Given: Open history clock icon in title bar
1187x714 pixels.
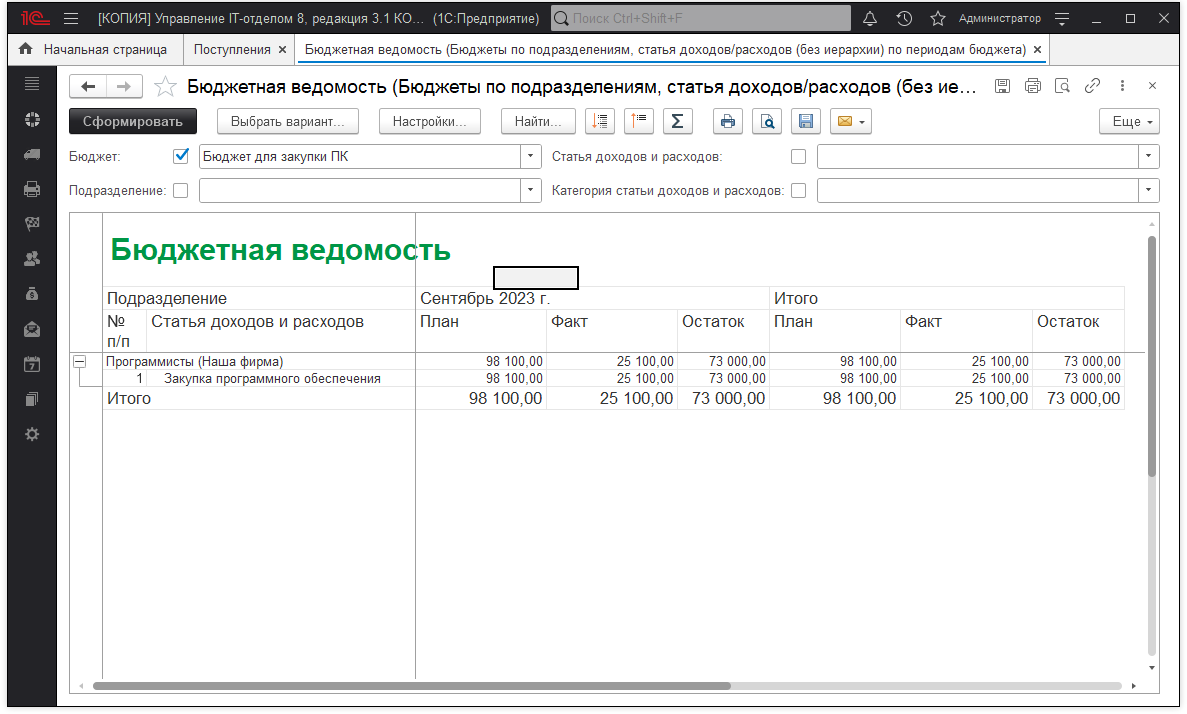Looking at the screenshot, I should pyautogui.click(x=904, y=19).
